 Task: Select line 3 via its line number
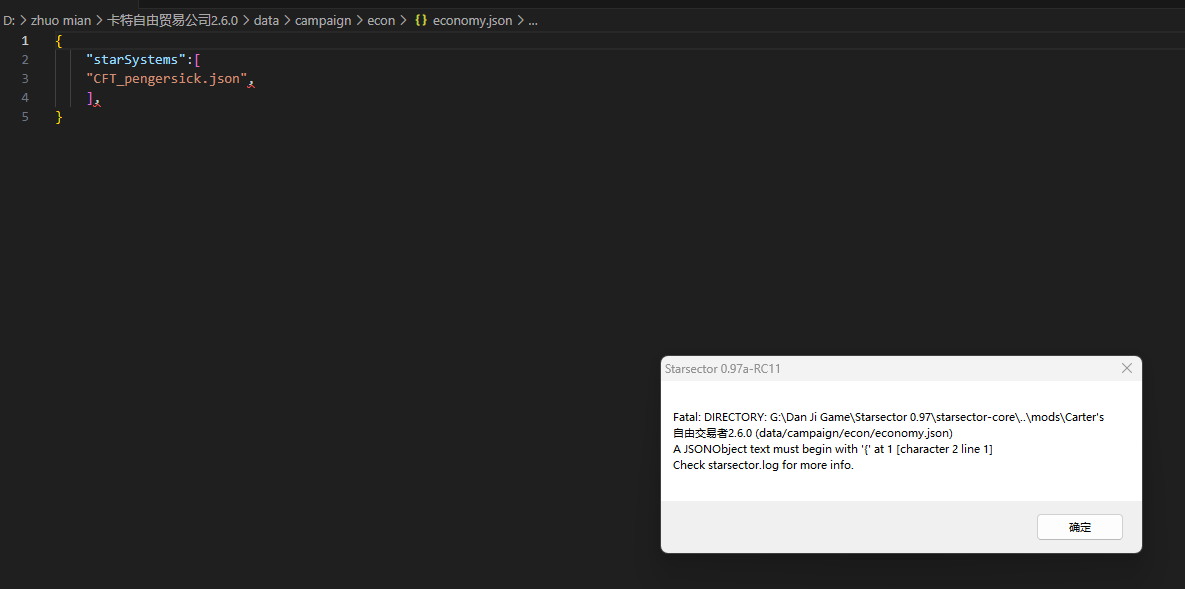(25, 79)
